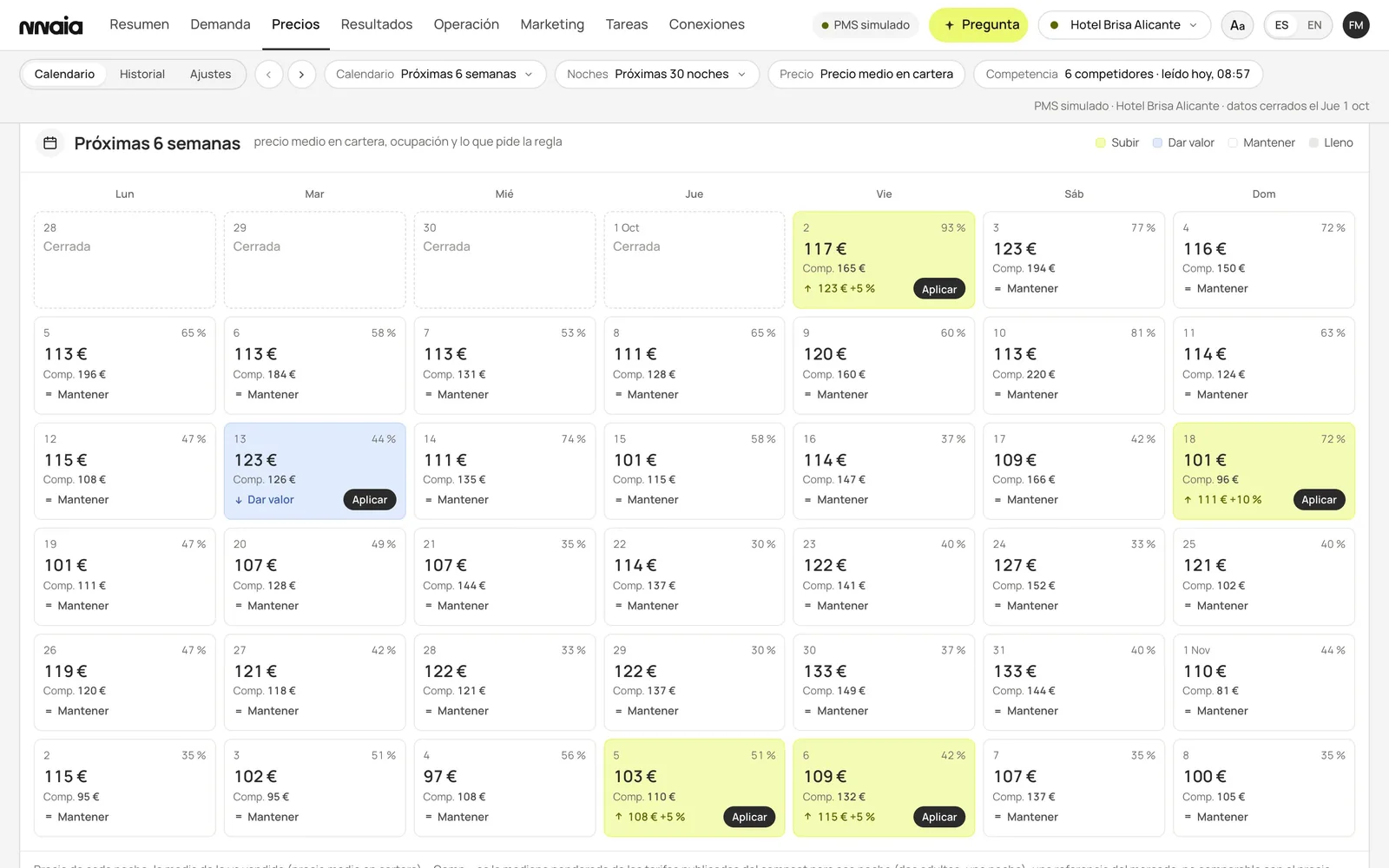Open the day 9 card at 120 €

(884, 365)
